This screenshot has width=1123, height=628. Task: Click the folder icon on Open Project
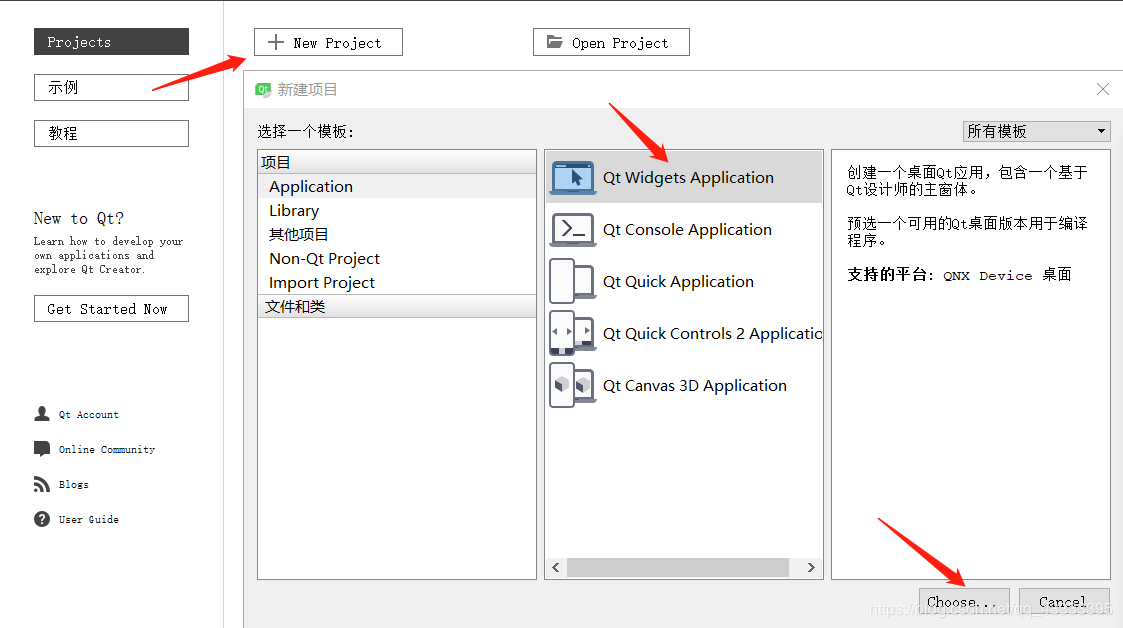pos(555,42)
